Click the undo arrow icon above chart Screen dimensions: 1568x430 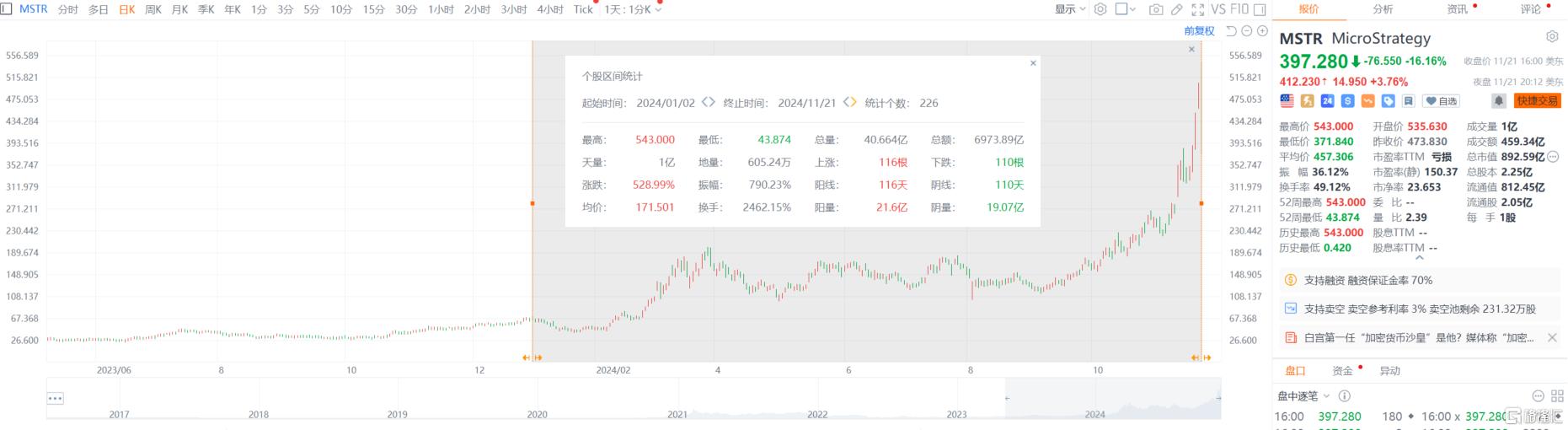(x=1231, y=31)
